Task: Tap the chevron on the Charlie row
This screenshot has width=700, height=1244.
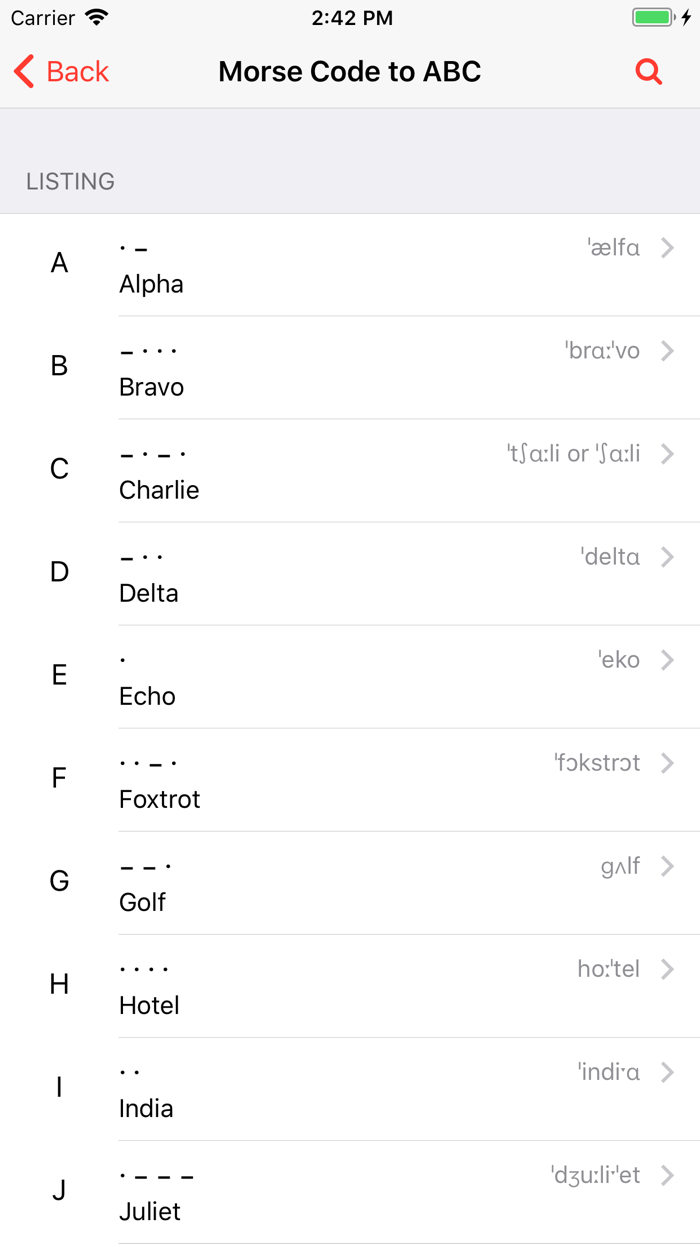Action: (668, 454)
